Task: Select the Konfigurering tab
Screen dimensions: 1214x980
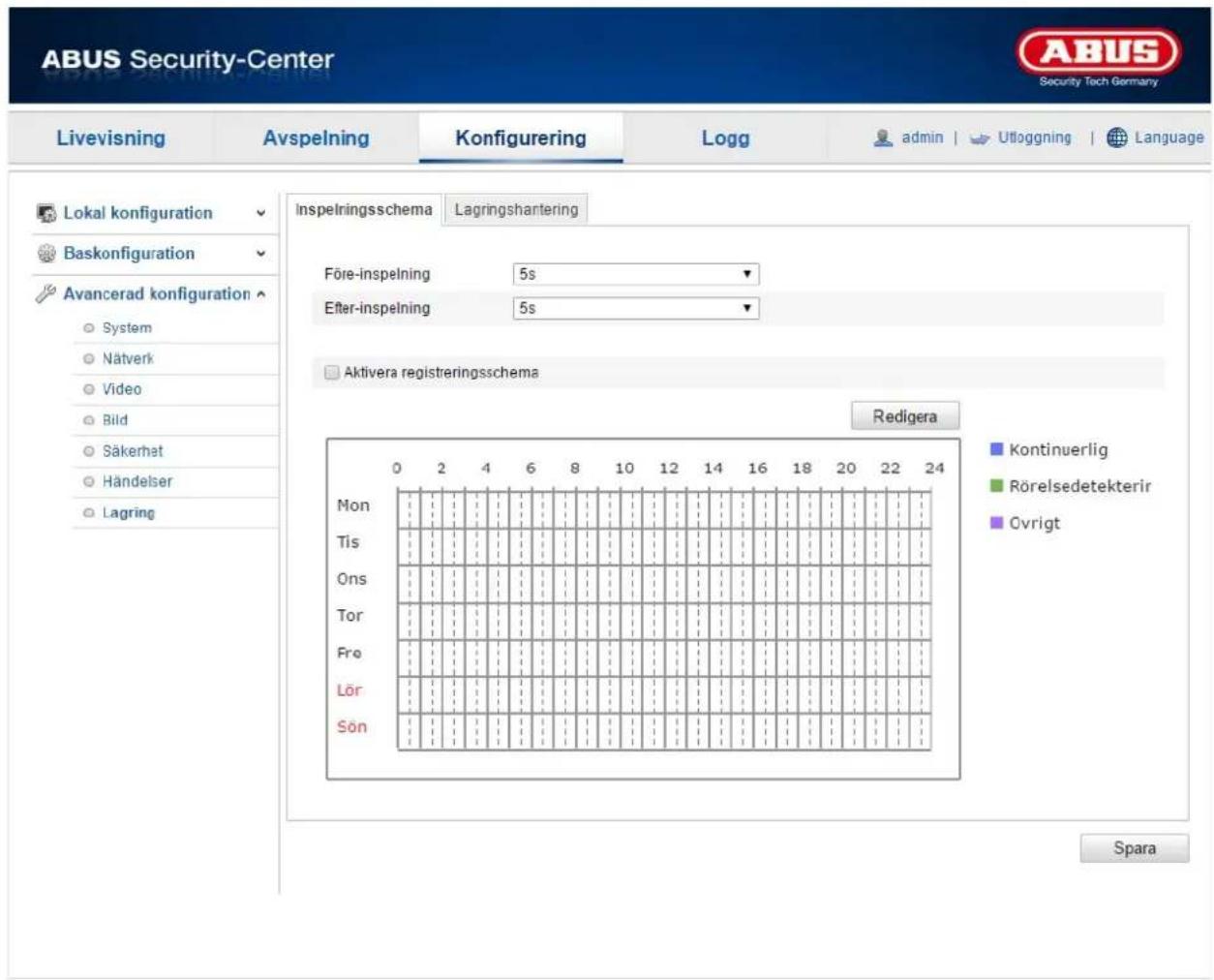Action: pyautogui.click(x=521, y=138)
